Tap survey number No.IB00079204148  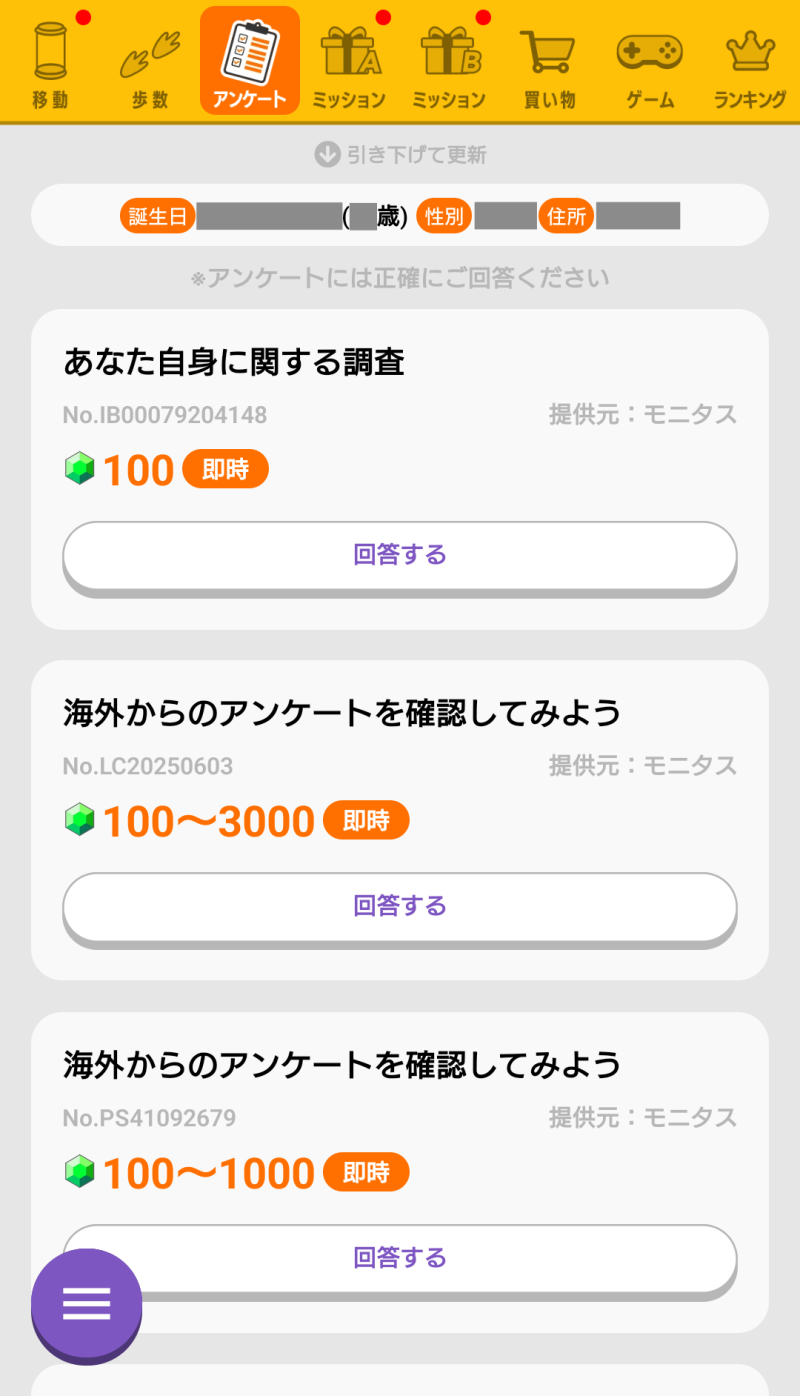pos(165,415)
